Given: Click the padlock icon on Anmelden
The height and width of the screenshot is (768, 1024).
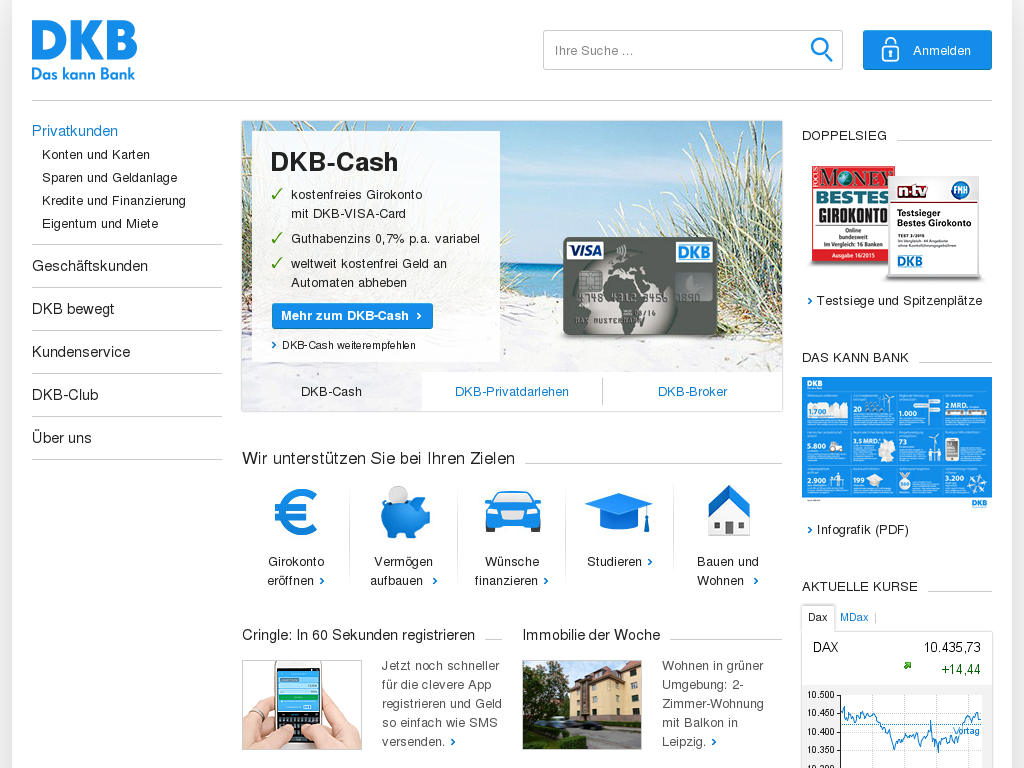Looking at the screenshot, I should (x=890, y=50).
